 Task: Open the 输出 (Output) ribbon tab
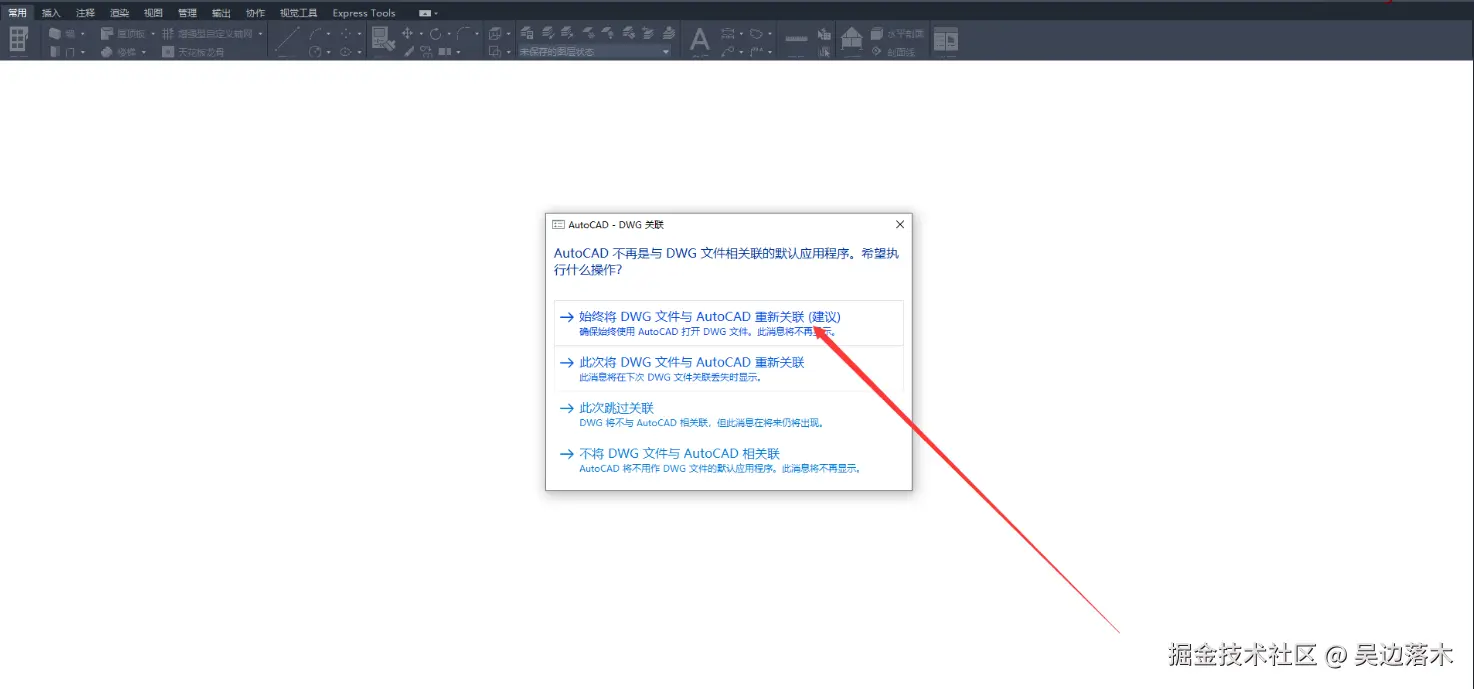coord(221,13)
